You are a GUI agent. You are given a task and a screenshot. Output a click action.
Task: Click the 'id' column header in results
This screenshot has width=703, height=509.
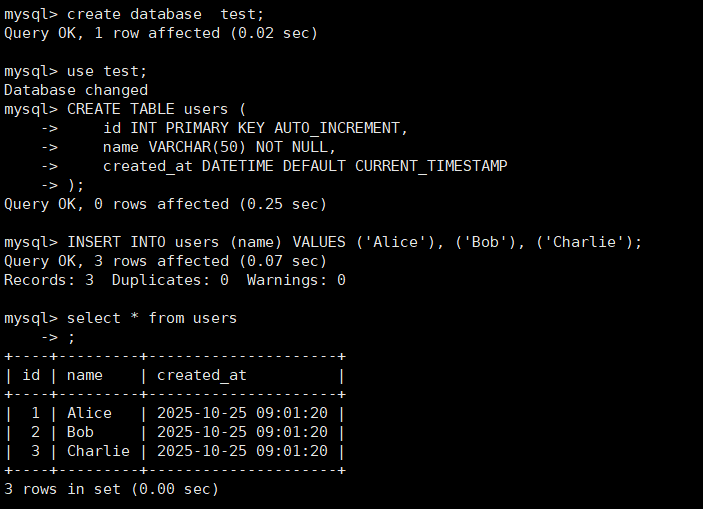coord(31,375)
